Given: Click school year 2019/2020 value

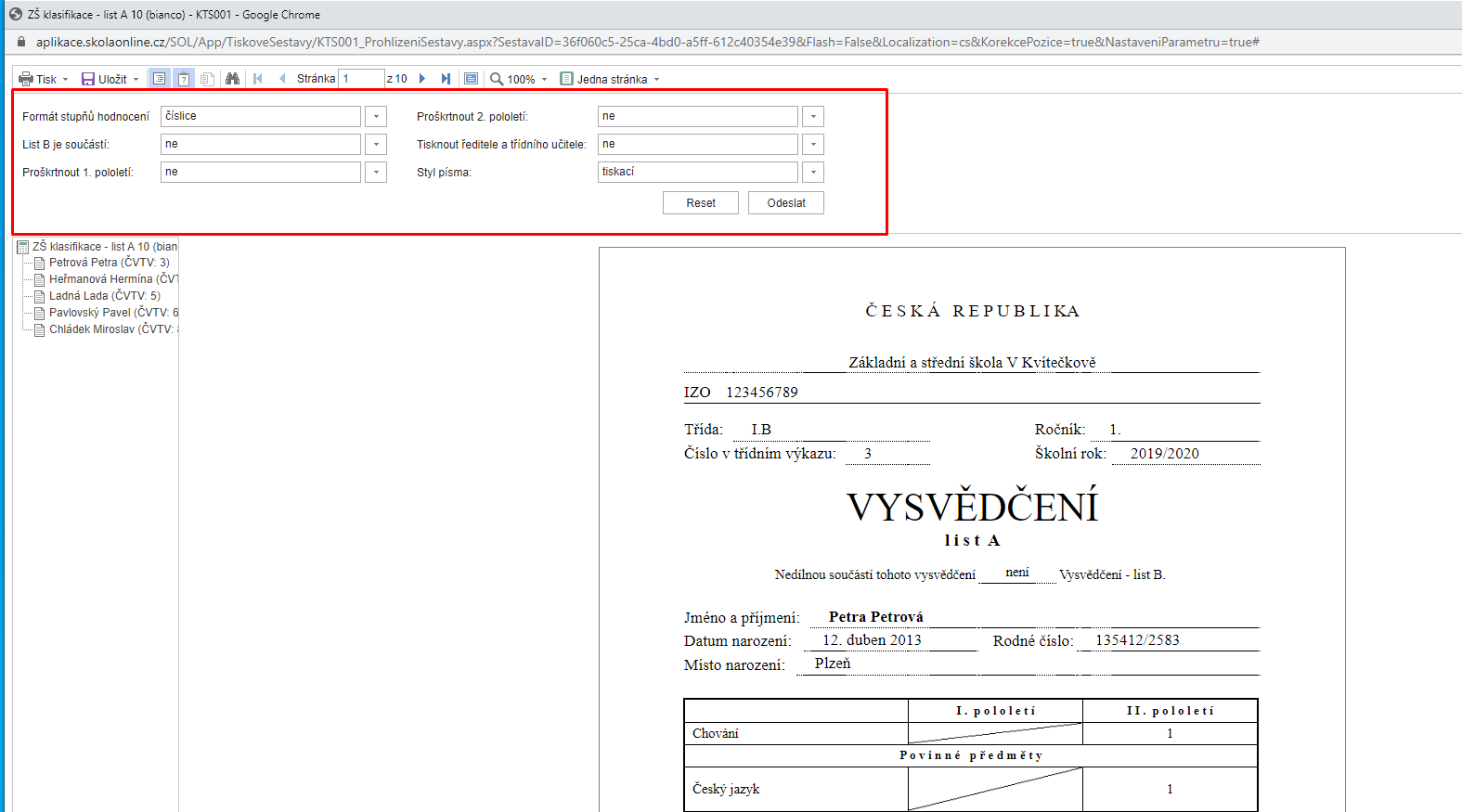Looking at the screenshot, I should click(1164, 454).
